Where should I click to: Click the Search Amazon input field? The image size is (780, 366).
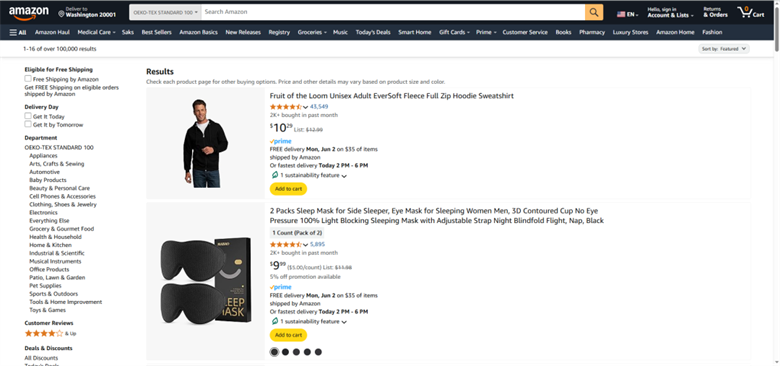point(393,12)
